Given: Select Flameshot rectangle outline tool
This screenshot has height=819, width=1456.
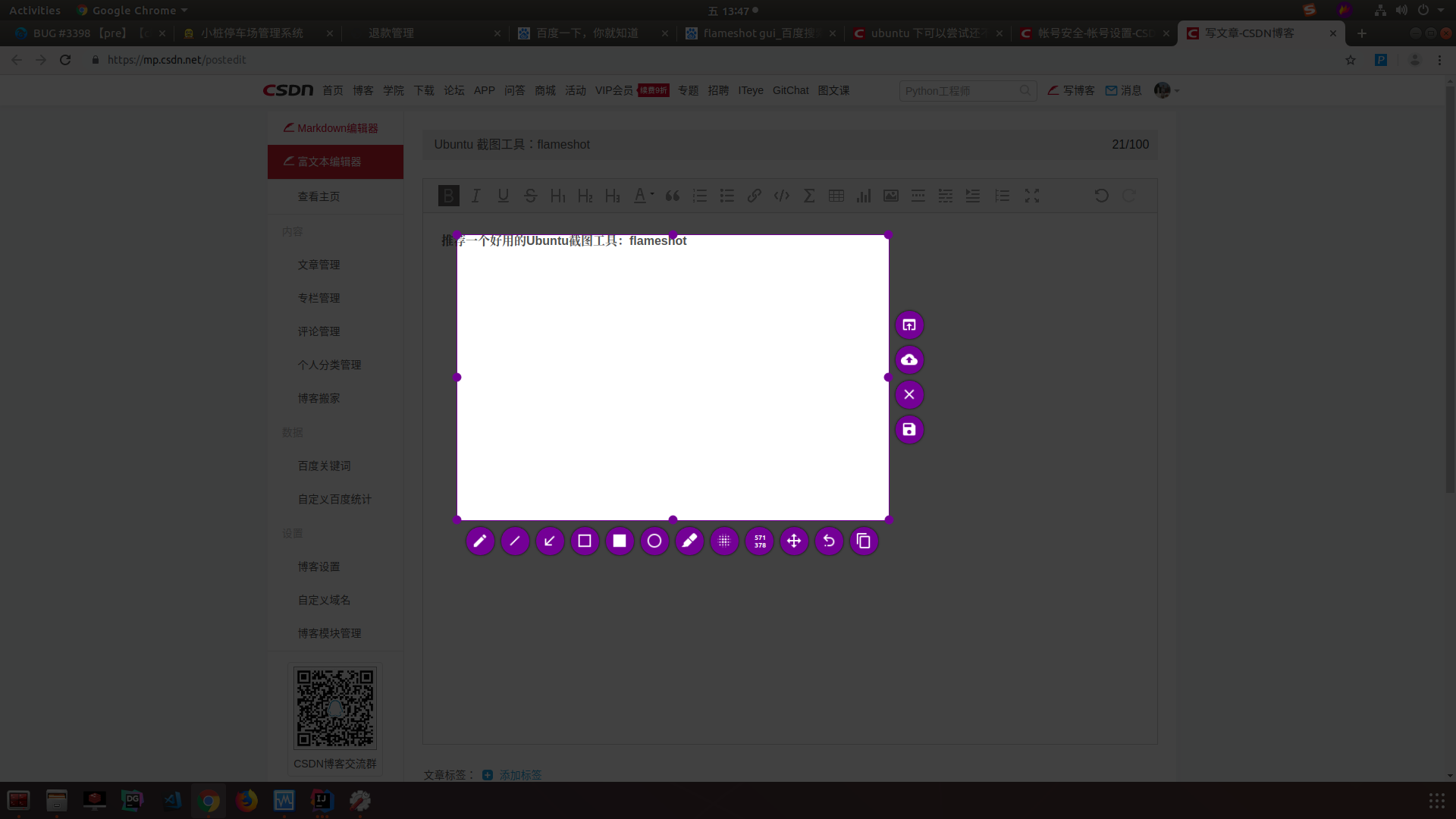Looking at the screenshot, I should click(585, 541).
